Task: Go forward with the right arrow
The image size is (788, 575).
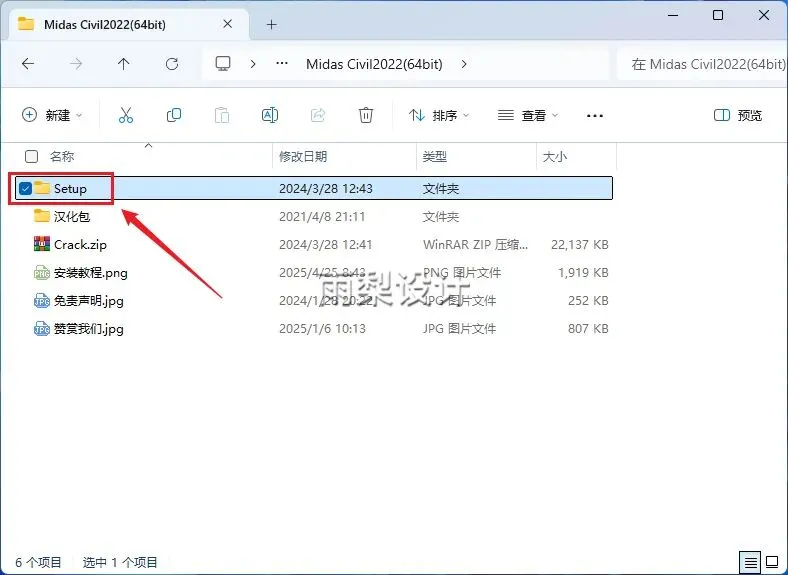Action: (76, 64)
